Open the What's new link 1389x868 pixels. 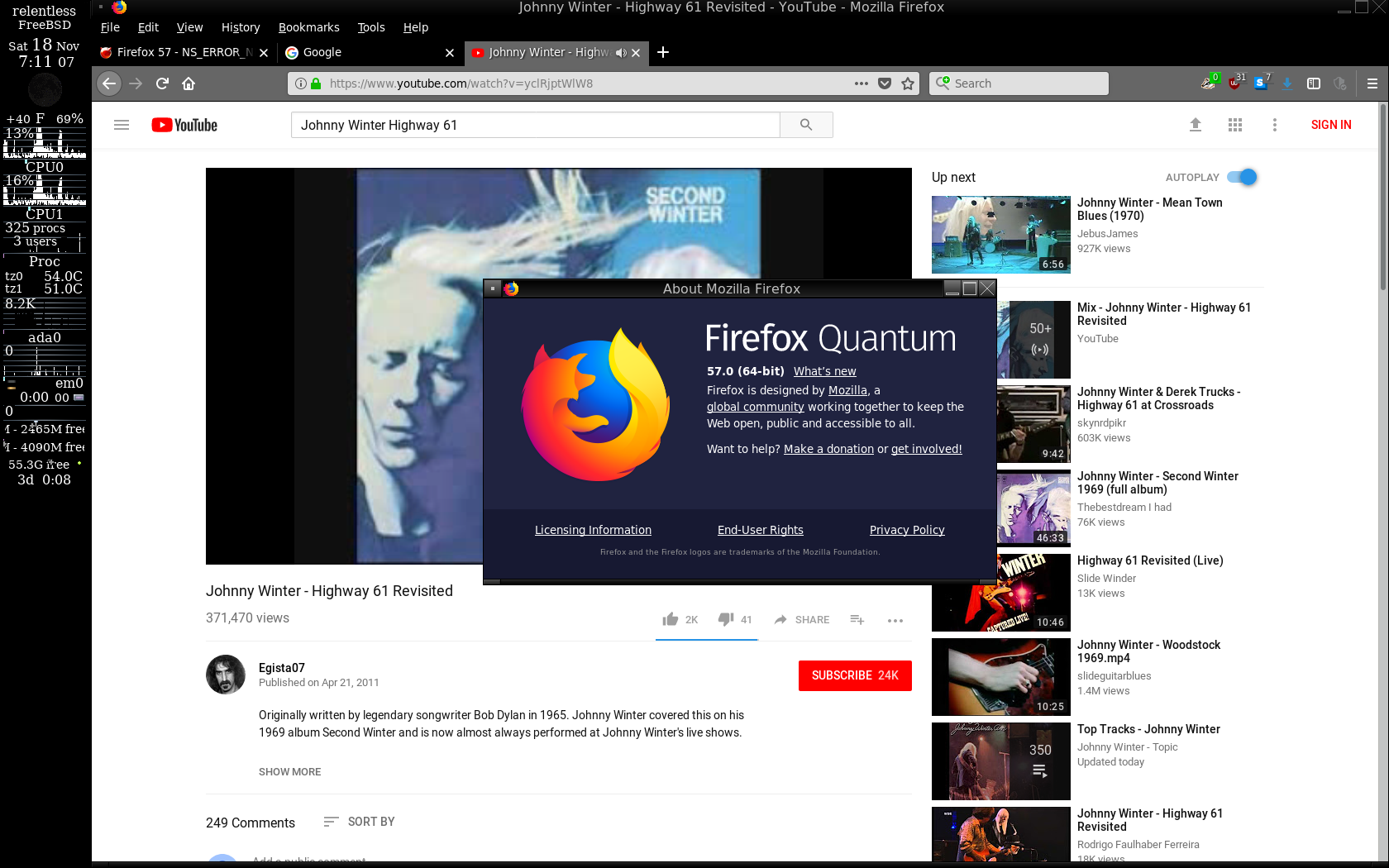pos(824,371)
